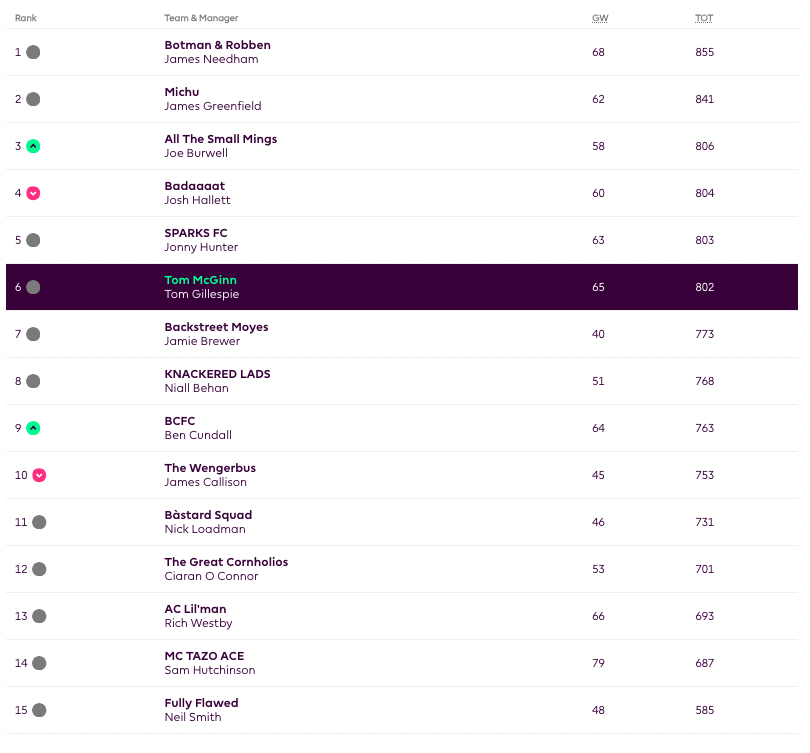
Task: Click the Rank column header
Action: (x=25, y=18)
